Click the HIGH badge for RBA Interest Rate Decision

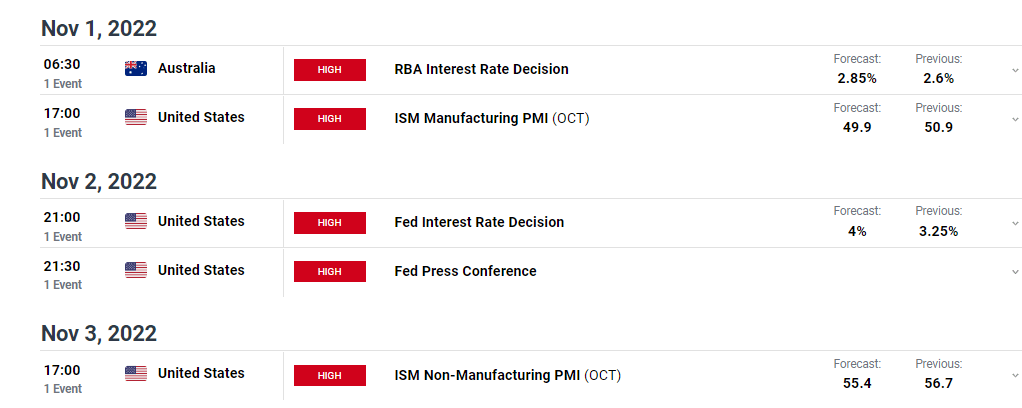click(x=330, y=70)
